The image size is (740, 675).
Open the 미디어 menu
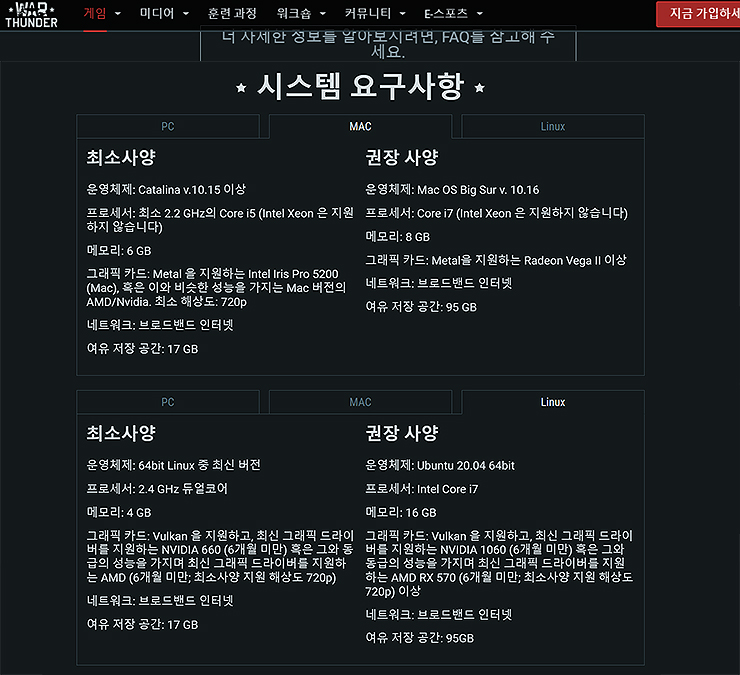point(157,13)
